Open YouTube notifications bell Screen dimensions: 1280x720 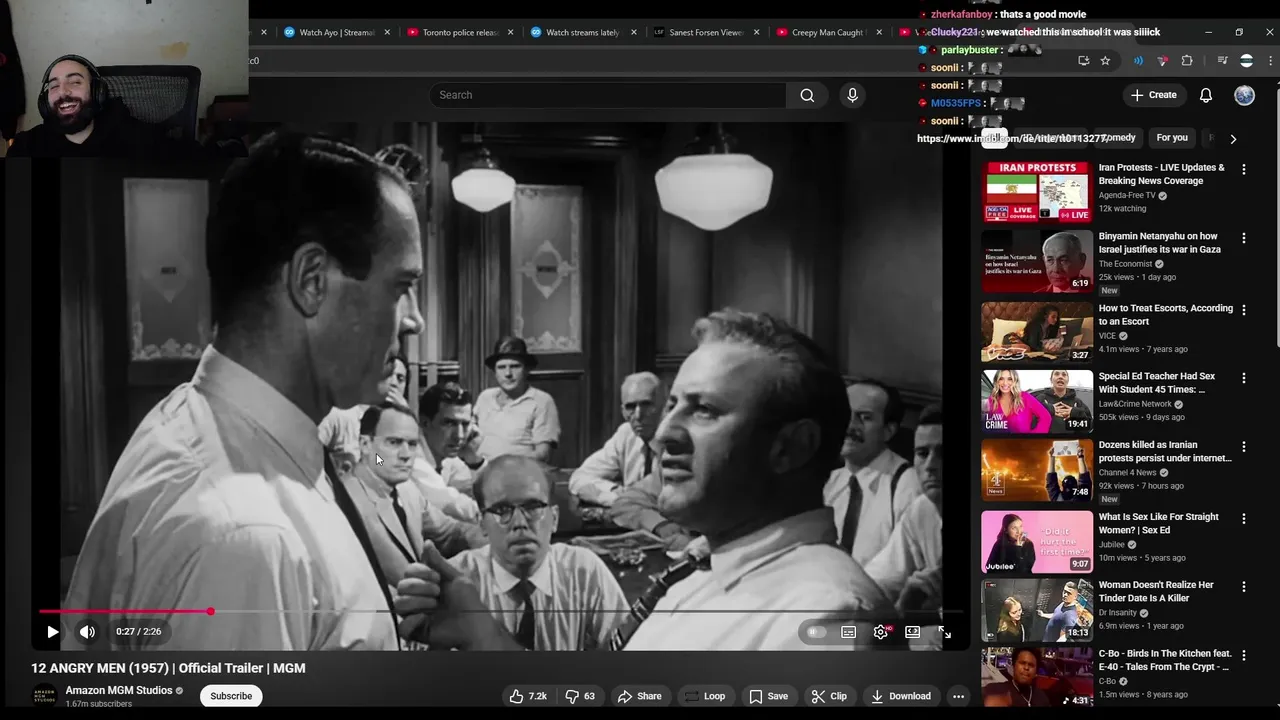coord(1206,95)
